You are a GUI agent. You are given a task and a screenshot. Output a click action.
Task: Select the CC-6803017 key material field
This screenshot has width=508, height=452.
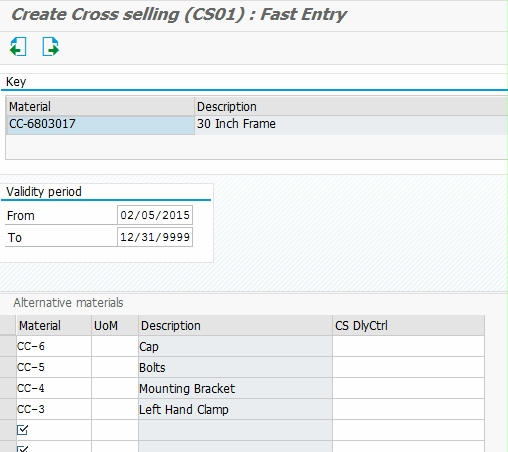coord(100,125)
